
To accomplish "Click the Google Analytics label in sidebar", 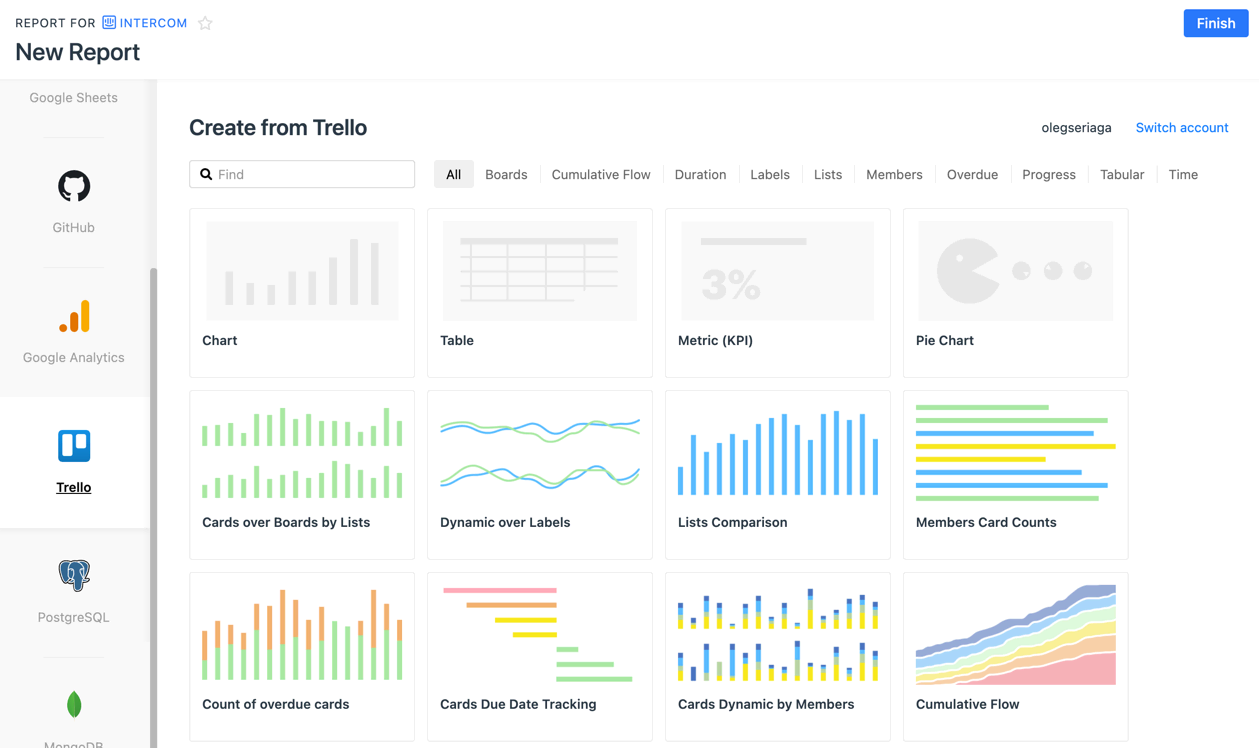I will tap(74, 358).
